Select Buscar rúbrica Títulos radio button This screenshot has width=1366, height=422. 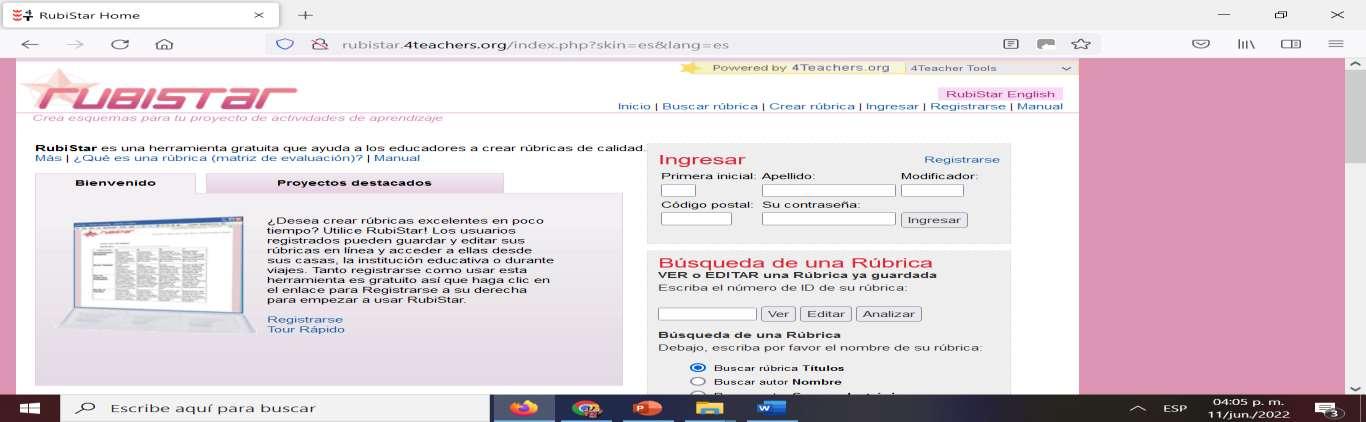698,368
